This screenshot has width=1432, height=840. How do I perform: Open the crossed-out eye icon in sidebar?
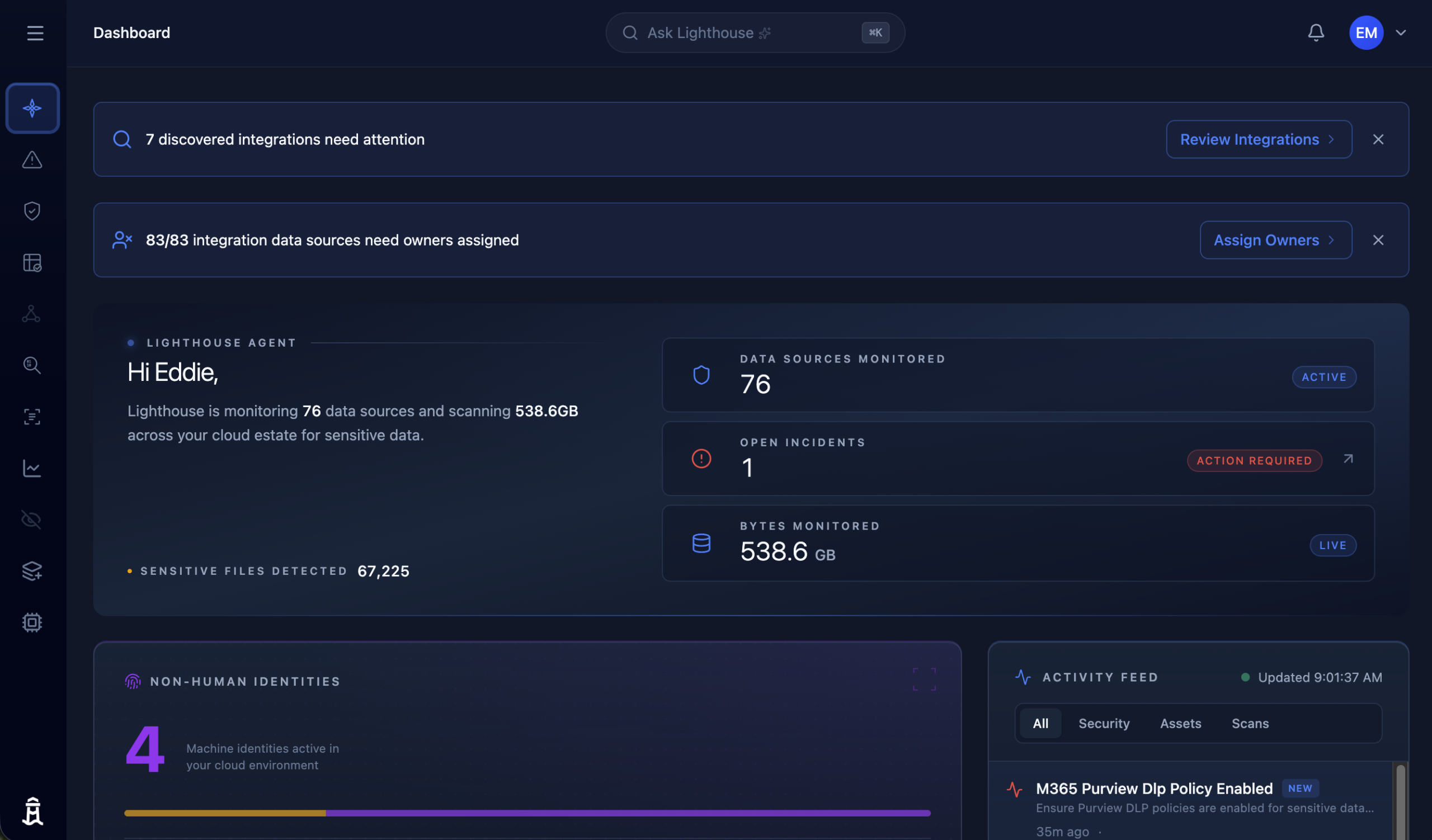tap(31, 520)
